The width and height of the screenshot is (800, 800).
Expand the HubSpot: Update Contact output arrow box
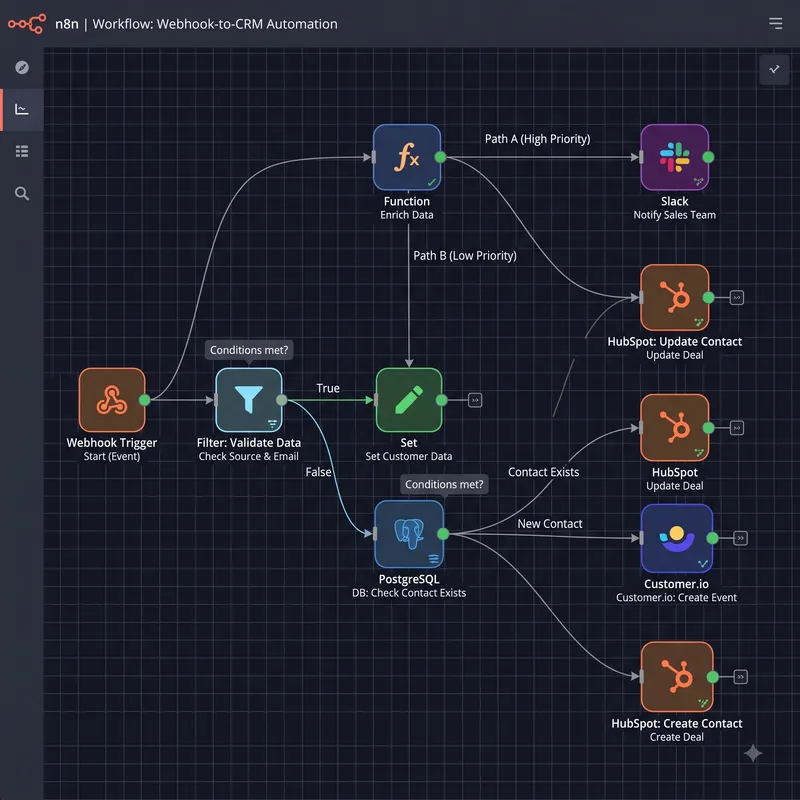[x=736, y=297]
